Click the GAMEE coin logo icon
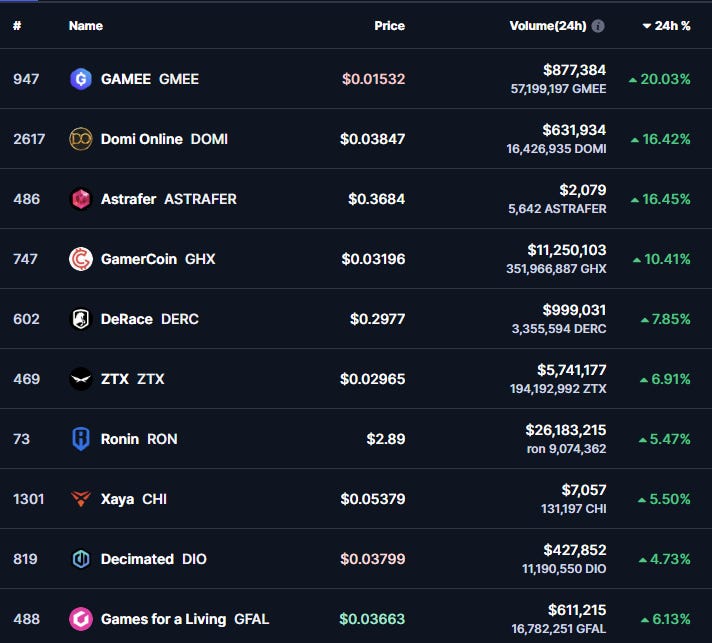712x643 pixels. pyautogui.click(x=81, y=79)
